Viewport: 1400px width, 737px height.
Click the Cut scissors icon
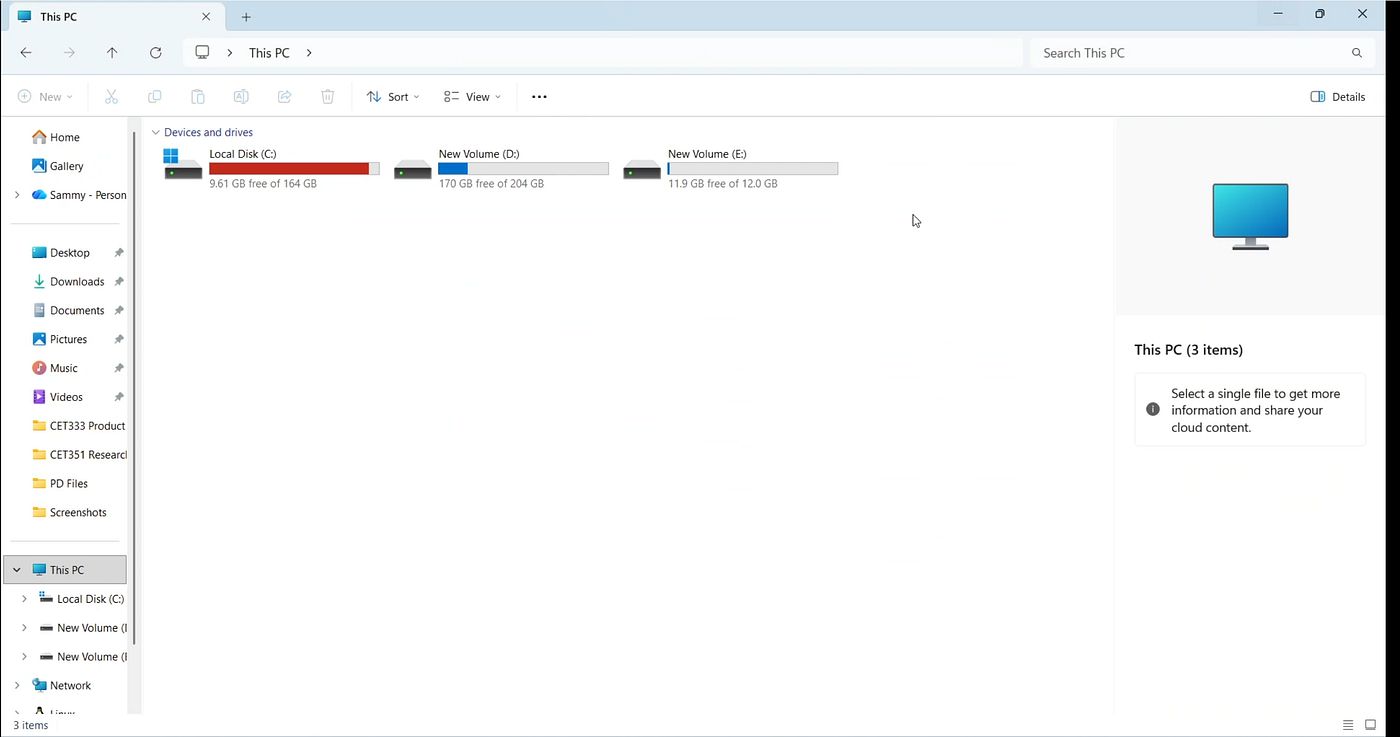tap(111, 97)
